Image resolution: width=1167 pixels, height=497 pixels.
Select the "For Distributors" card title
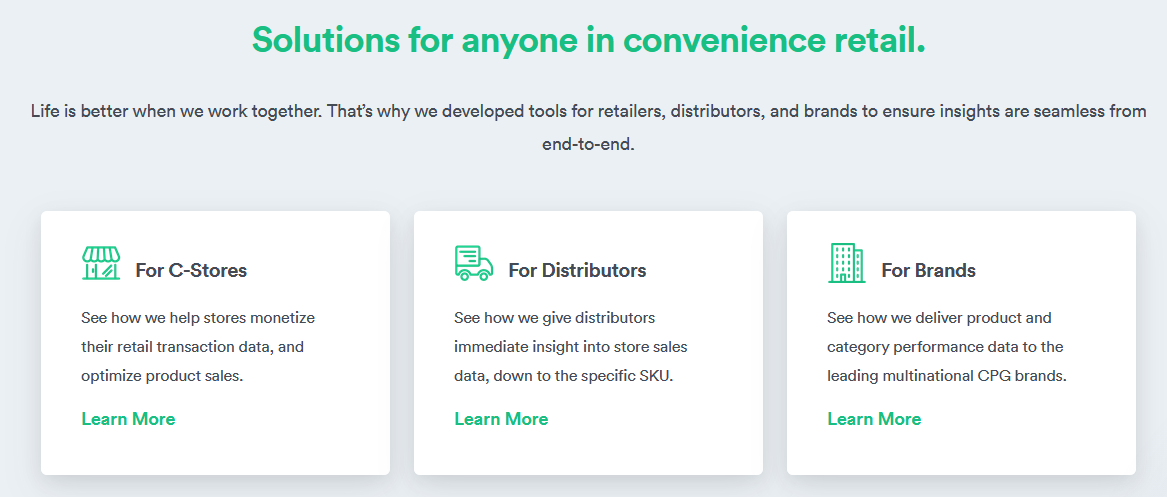tap(577, 270)
